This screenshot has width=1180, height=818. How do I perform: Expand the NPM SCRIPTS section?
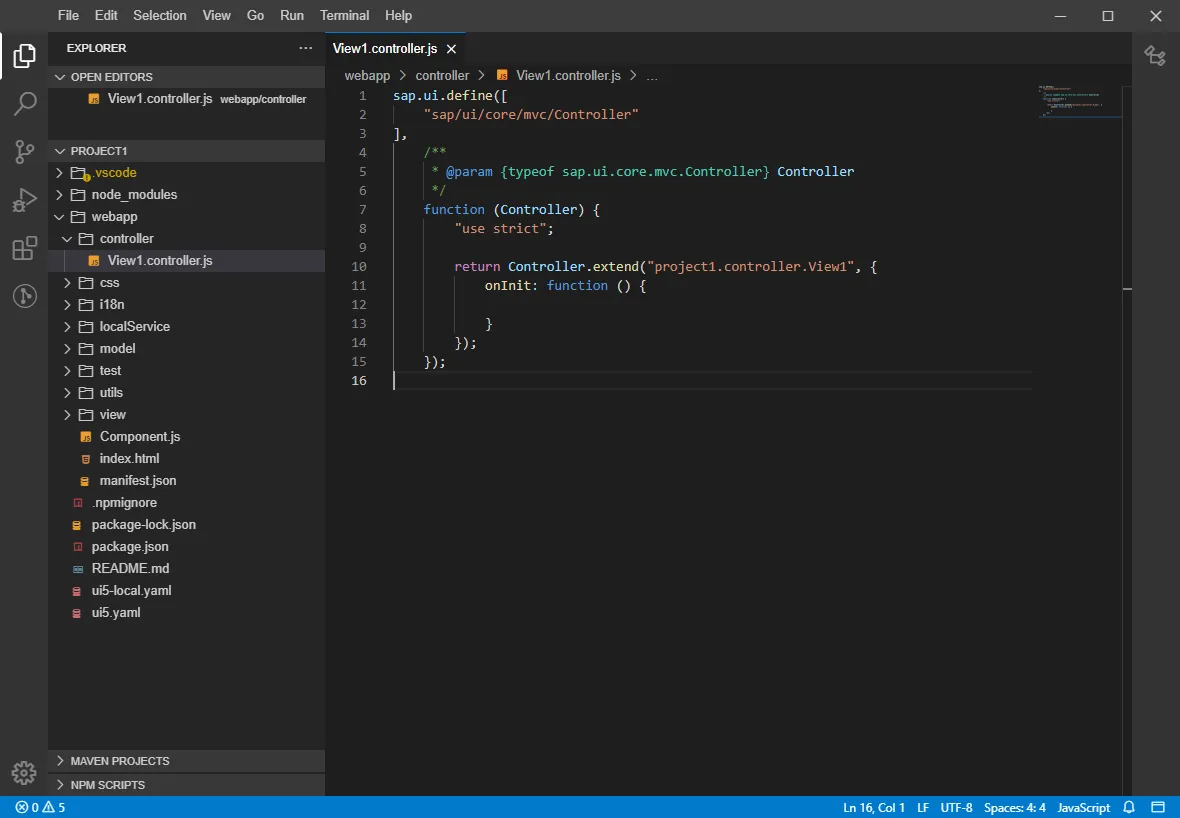pyautogui.click(x=107, y=785)
